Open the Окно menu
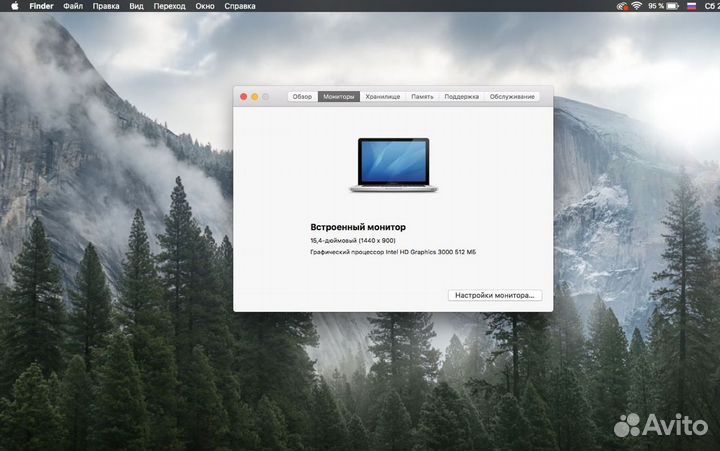 pos(205,6)
